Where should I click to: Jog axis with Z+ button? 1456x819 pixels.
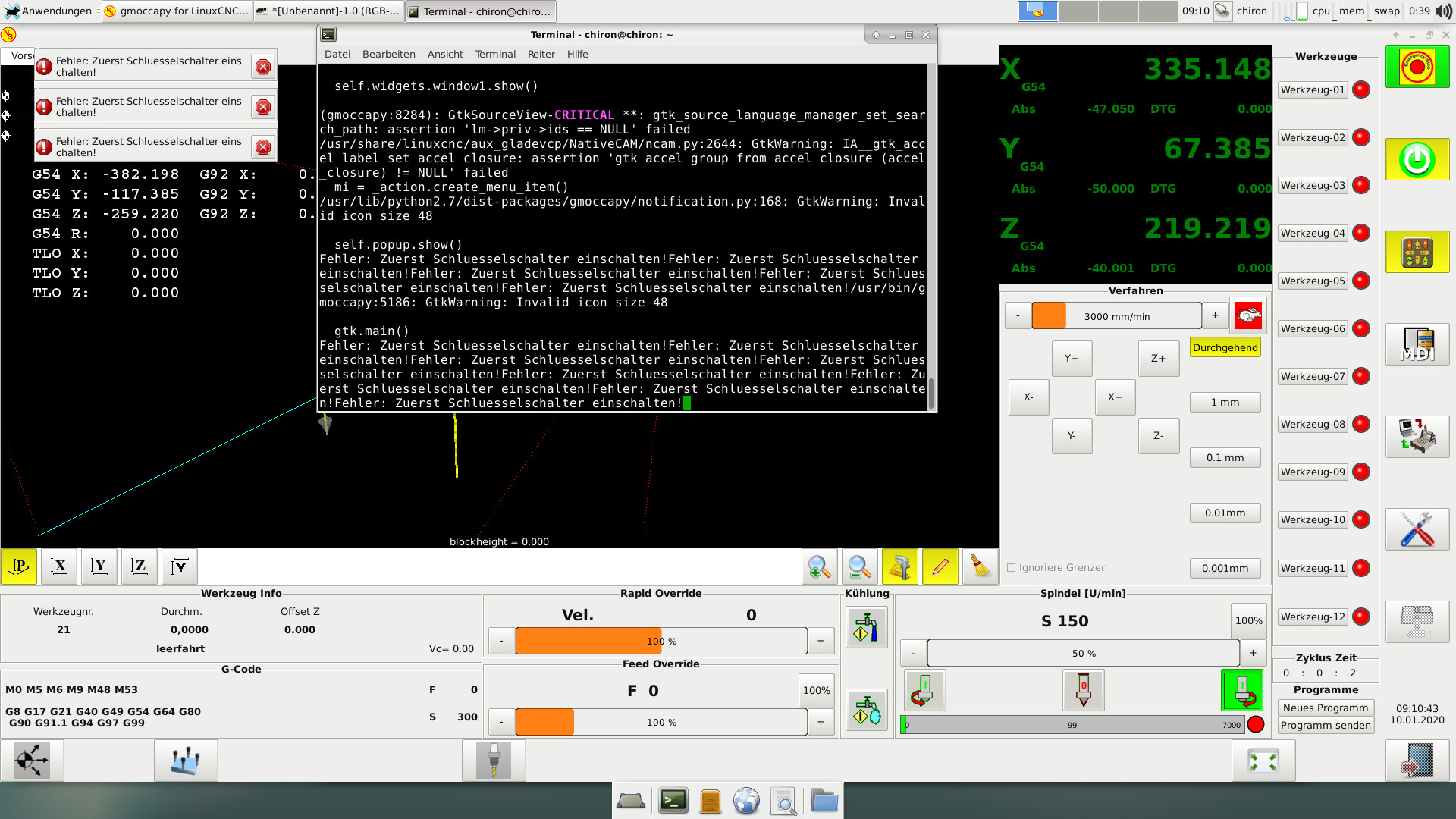(1158, 359)
